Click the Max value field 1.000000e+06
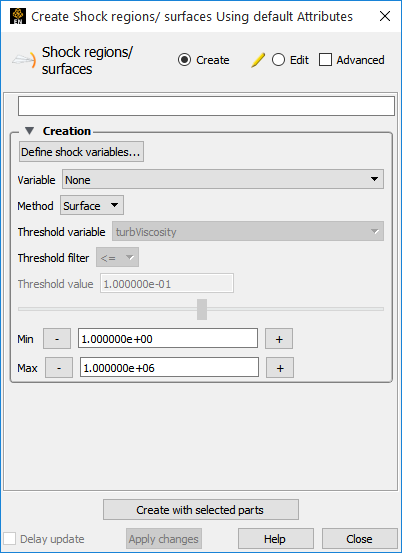This screenshot has width=402, height=553. point(169,367)
